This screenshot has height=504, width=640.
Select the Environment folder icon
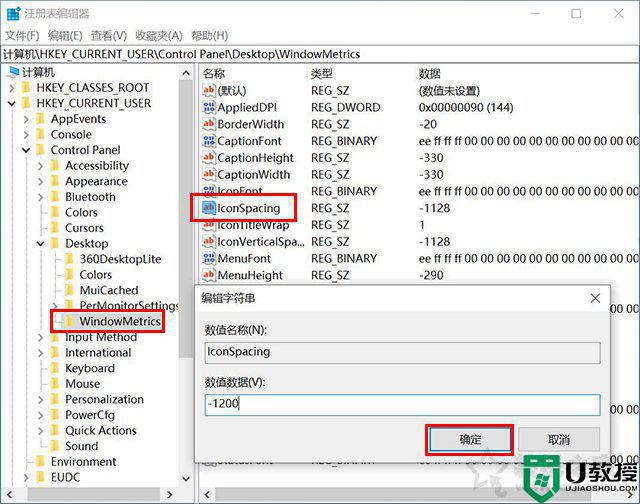[40, 462]
